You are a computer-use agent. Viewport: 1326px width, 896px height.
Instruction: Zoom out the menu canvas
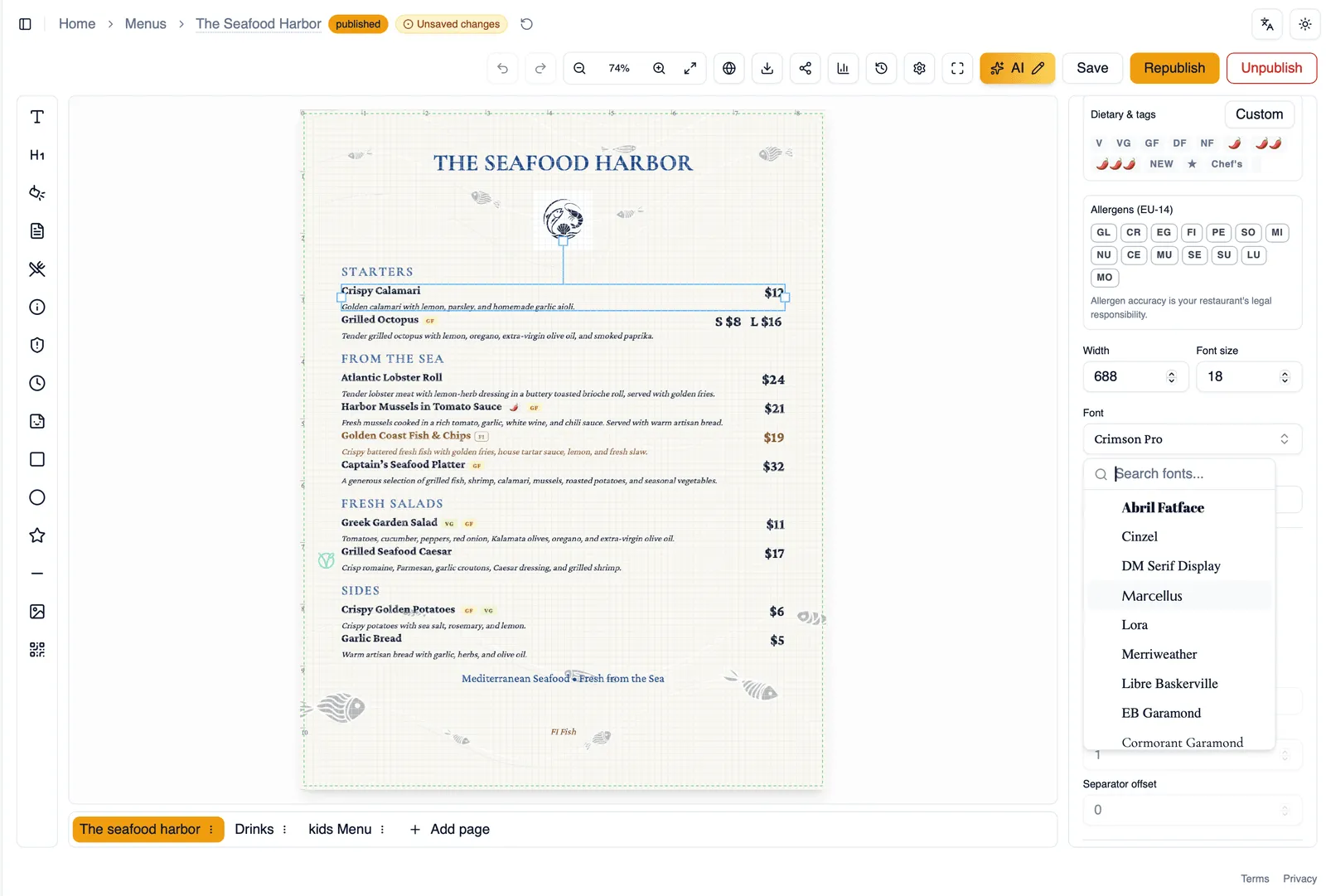pos(580,68)
